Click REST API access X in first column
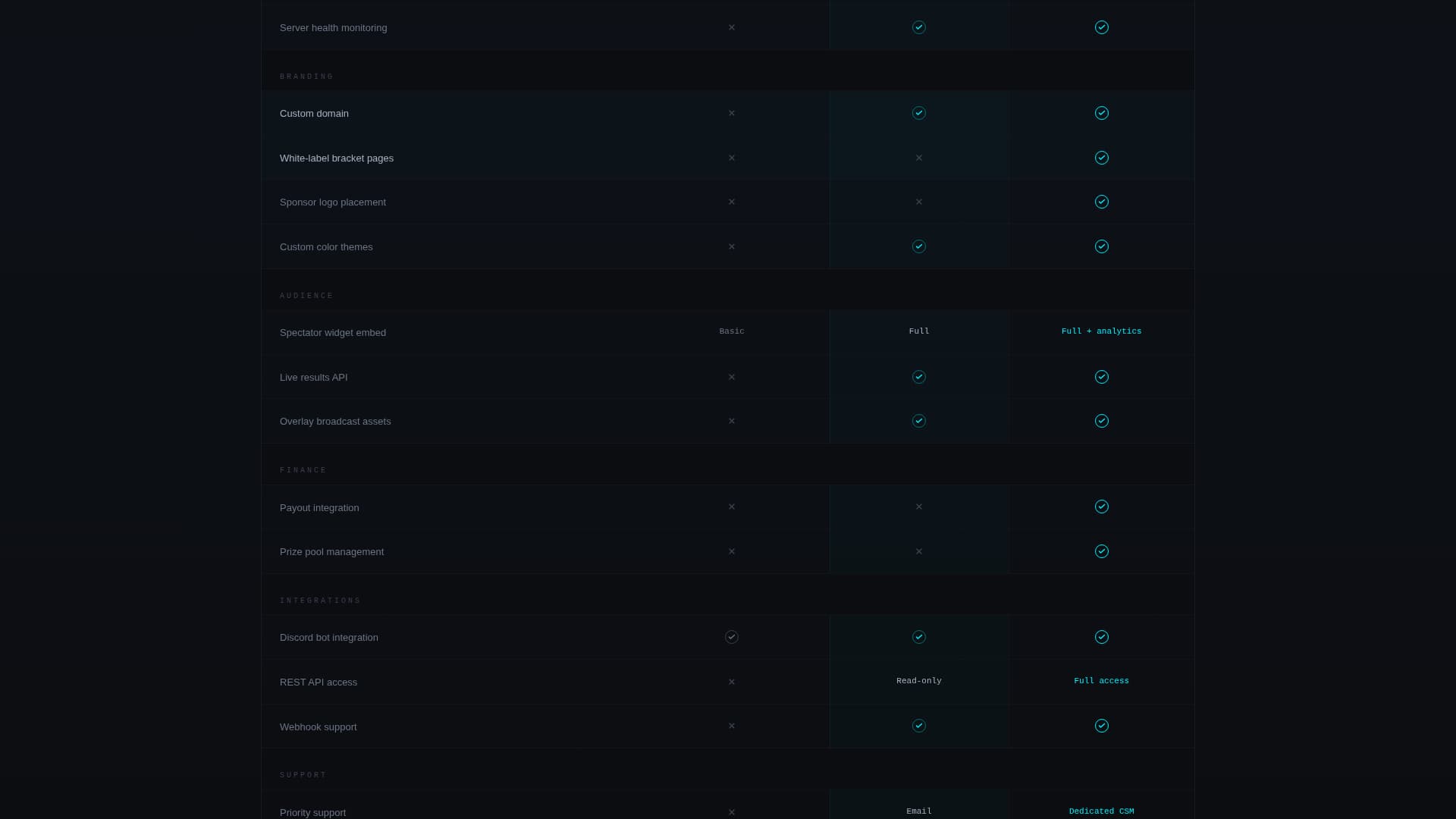The width and height of the screenshot is (1456, 819). pos(732,682)
